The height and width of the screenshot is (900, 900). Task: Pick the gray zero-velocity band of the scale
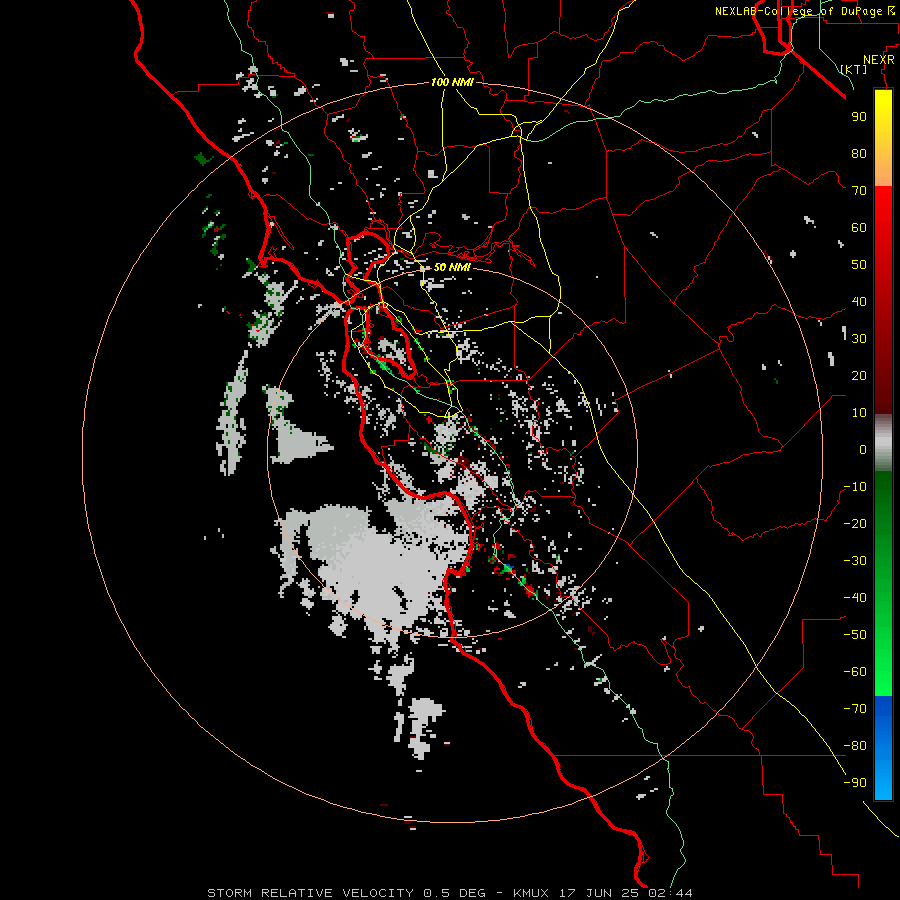tap(883, 443)
